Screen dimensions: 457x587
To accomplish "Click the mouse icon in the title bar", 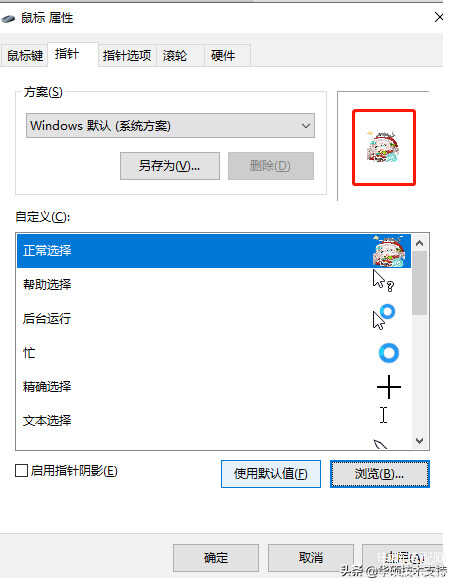I will 8,18.
